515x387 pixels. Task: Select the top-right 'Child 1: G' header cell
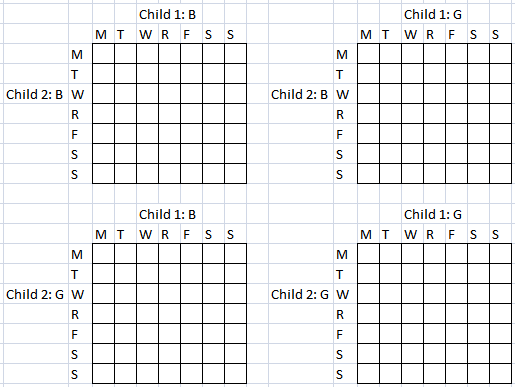433,15
